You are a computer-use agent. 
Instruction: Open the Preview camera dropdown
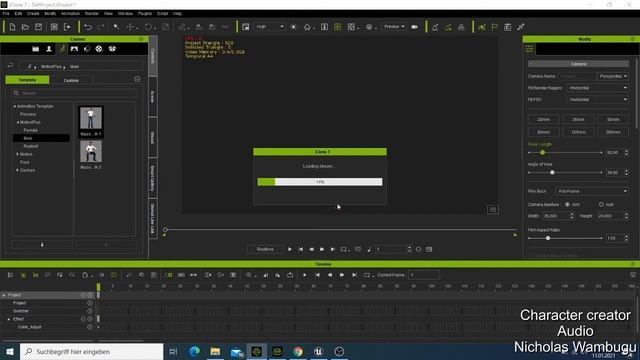tap(394, 27)
